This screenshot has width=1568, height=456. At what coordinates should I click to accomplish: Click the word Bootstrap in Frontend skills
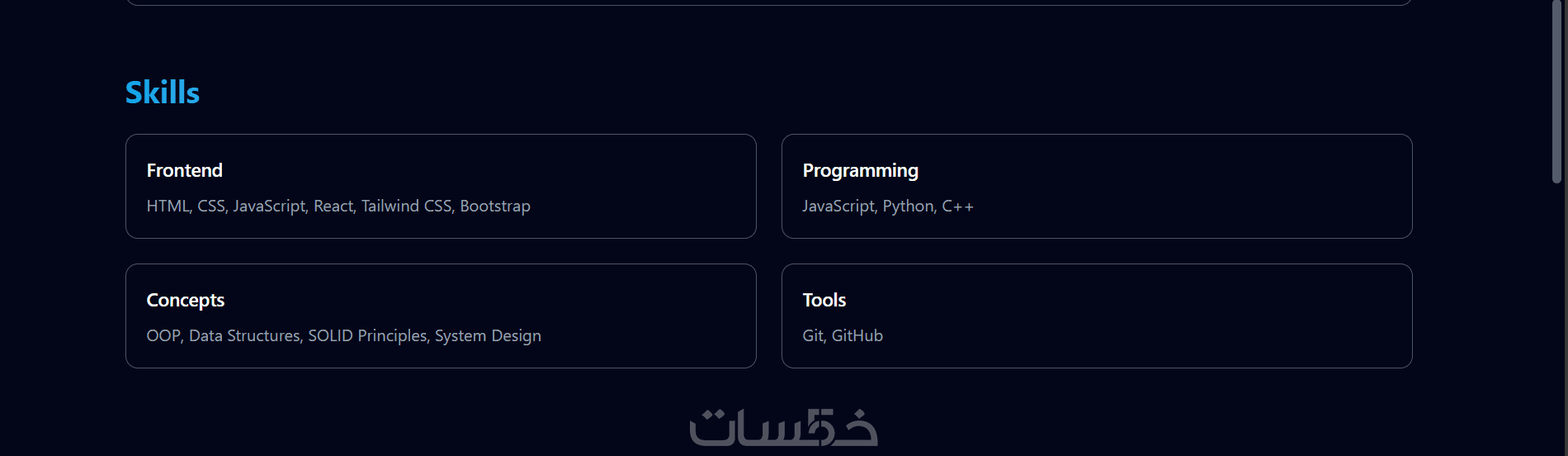click(495, 206)
